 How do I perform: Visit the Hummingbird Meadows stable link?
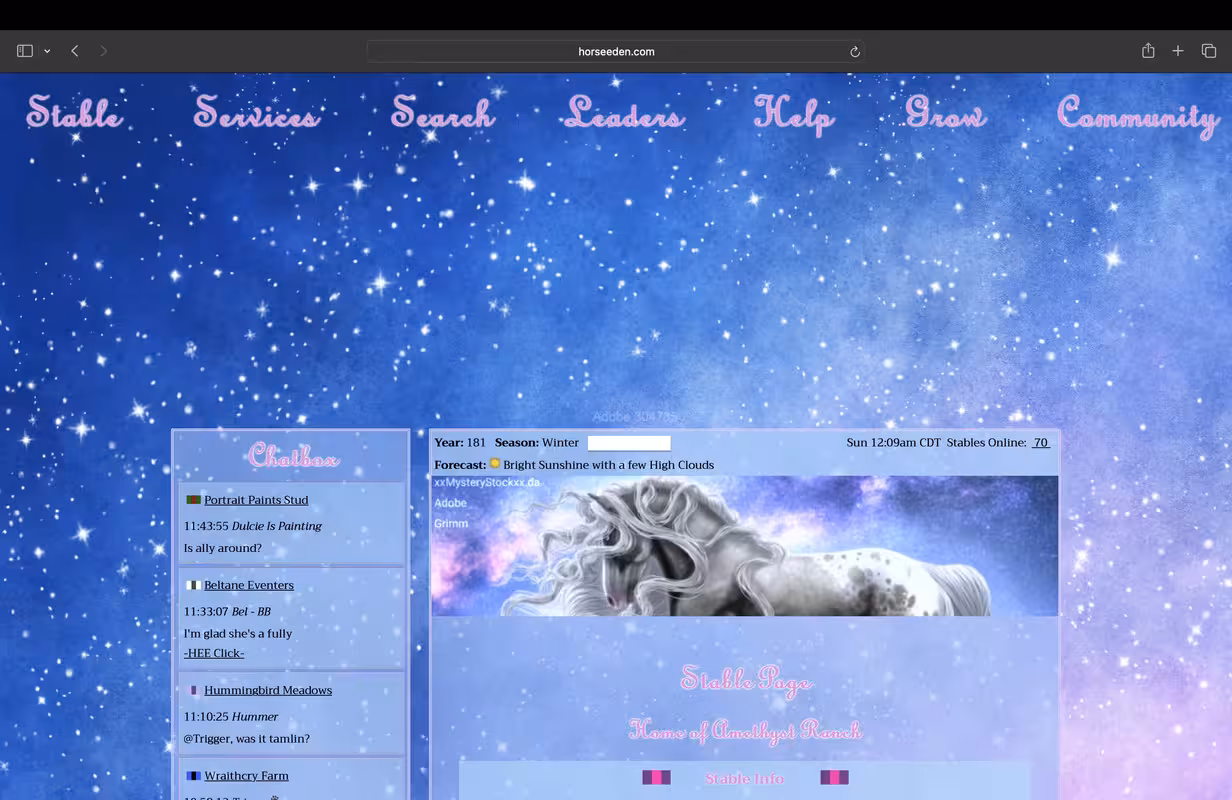pyautogui.click(x=268, y=690)
